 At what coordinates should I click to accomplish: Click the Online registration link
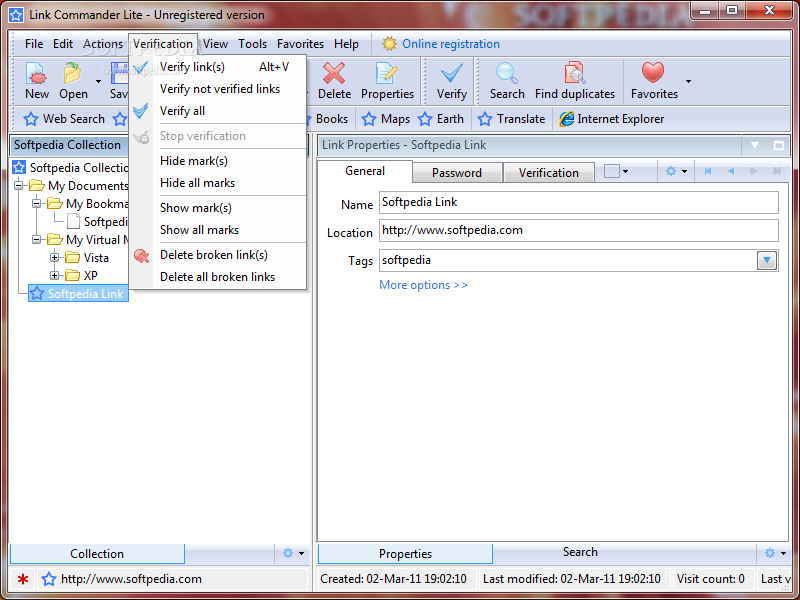[451, 44]
